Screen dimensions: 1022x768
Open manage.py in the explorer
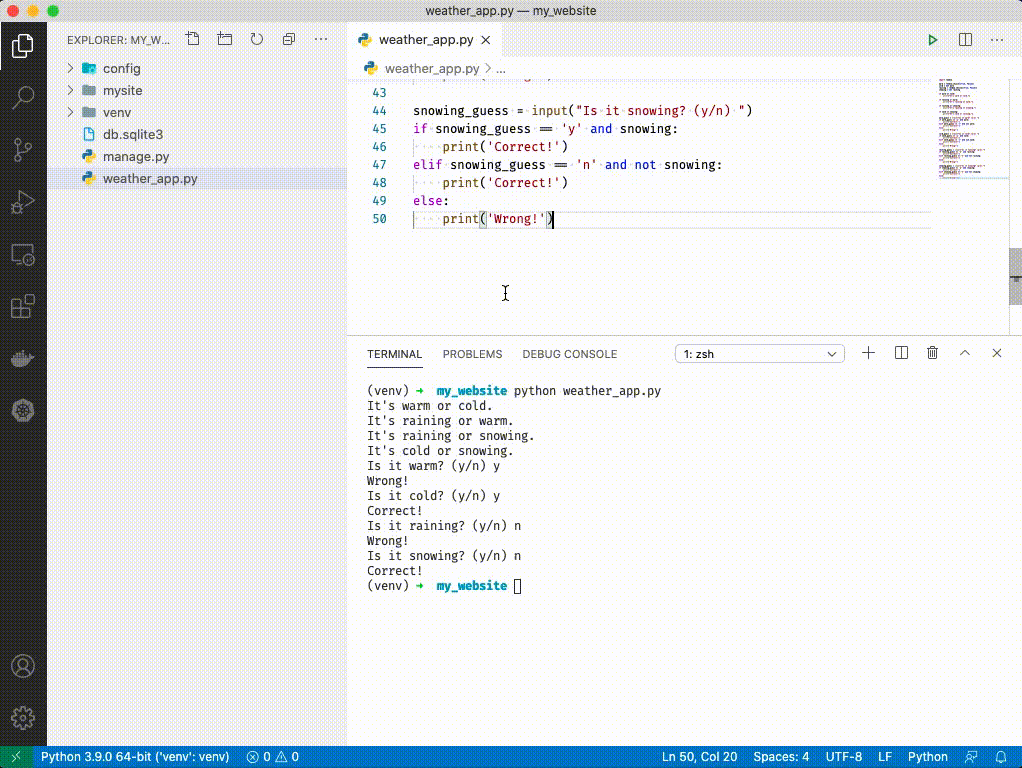(x=135, y=157)
